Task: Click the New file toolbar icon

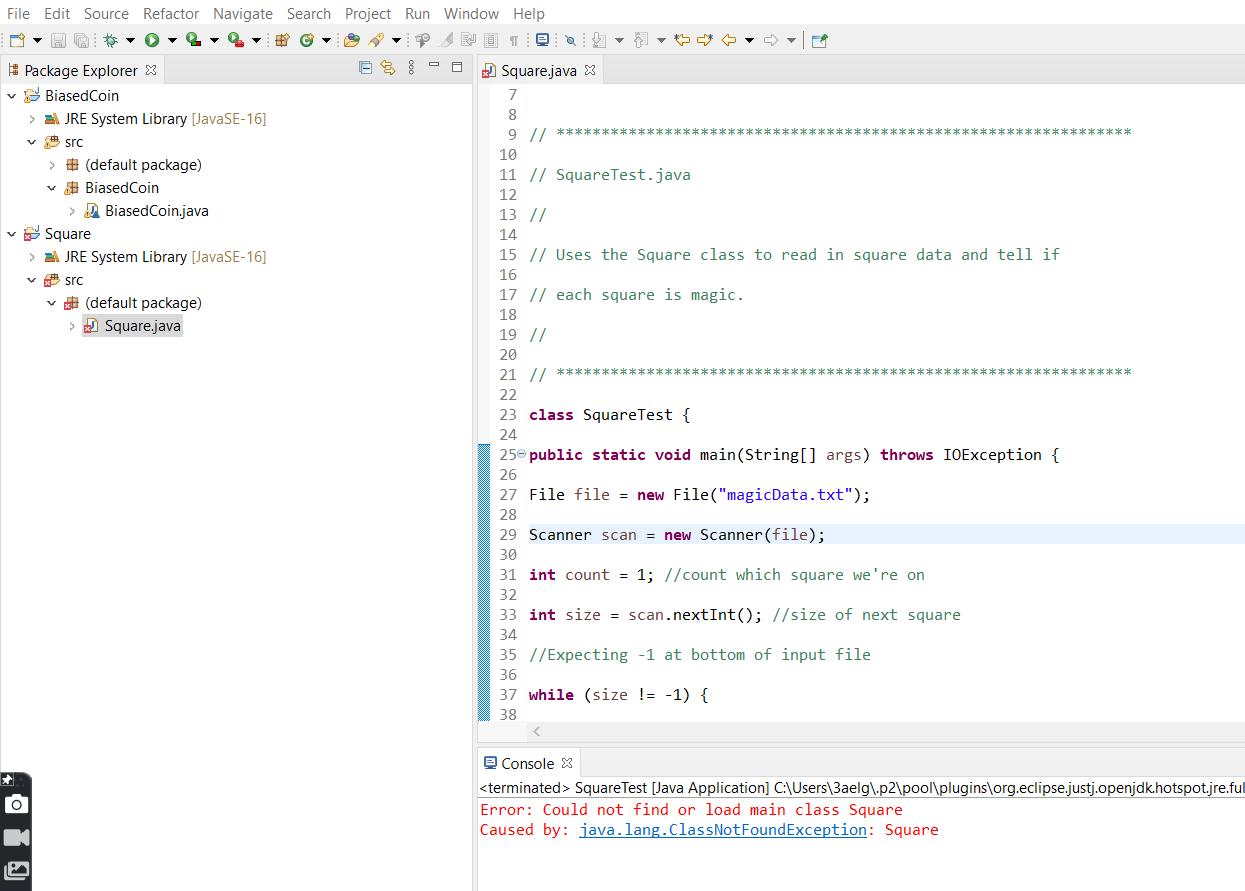Action: pos(17,40)
